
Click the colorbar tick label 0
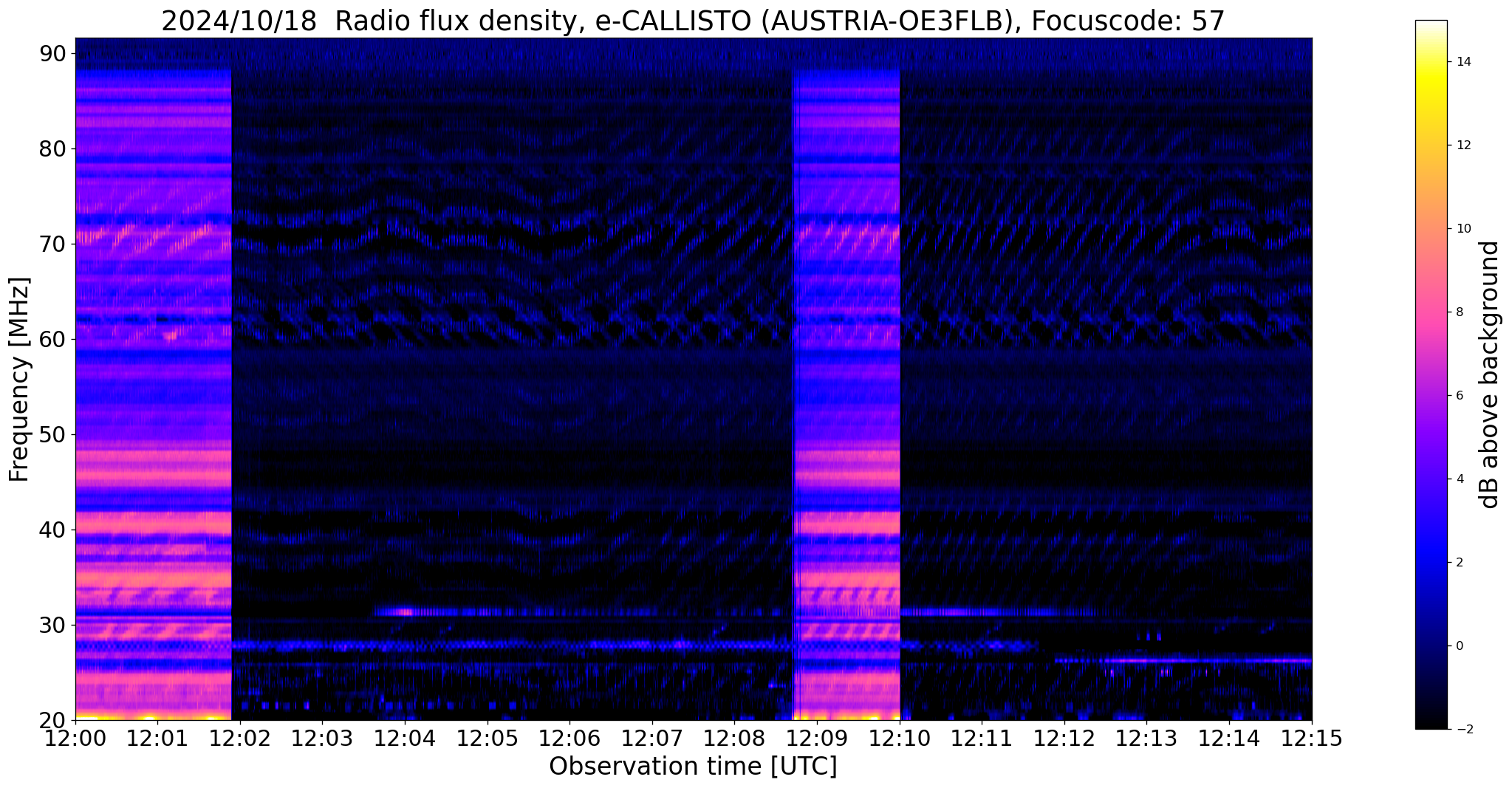click(1459, 646)
